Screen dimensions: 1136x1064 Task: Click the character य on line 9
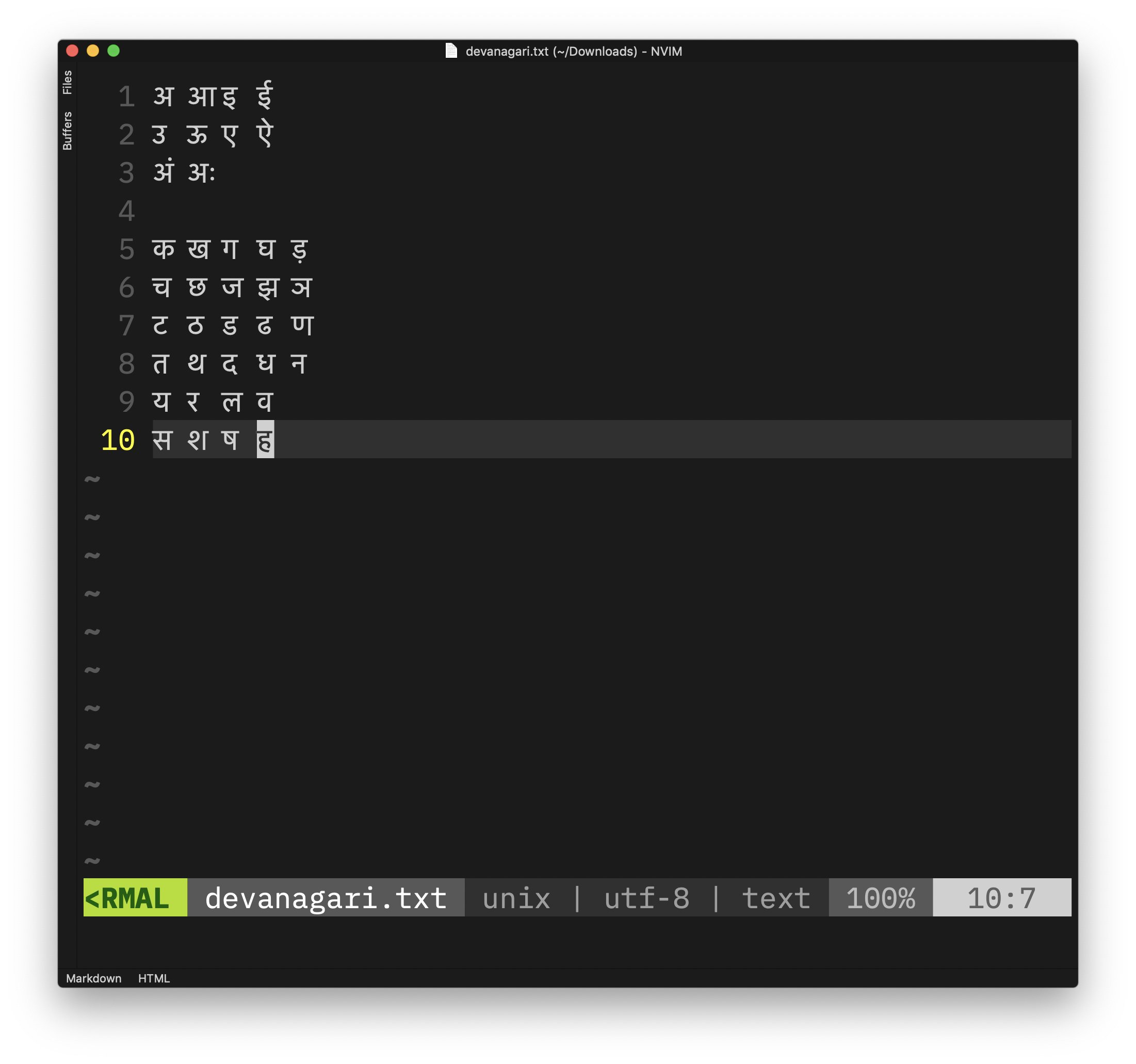coord(161,402)
